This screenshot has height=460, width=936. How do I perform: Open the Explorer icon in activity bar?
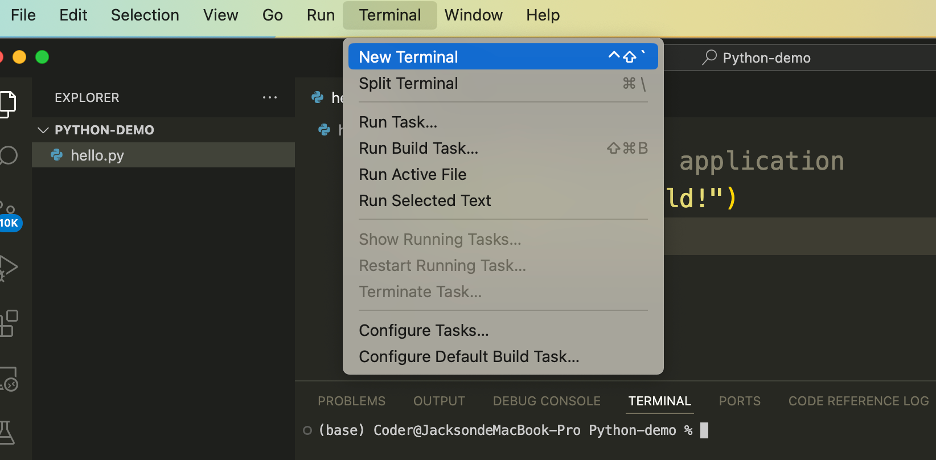tap(8, 101)
